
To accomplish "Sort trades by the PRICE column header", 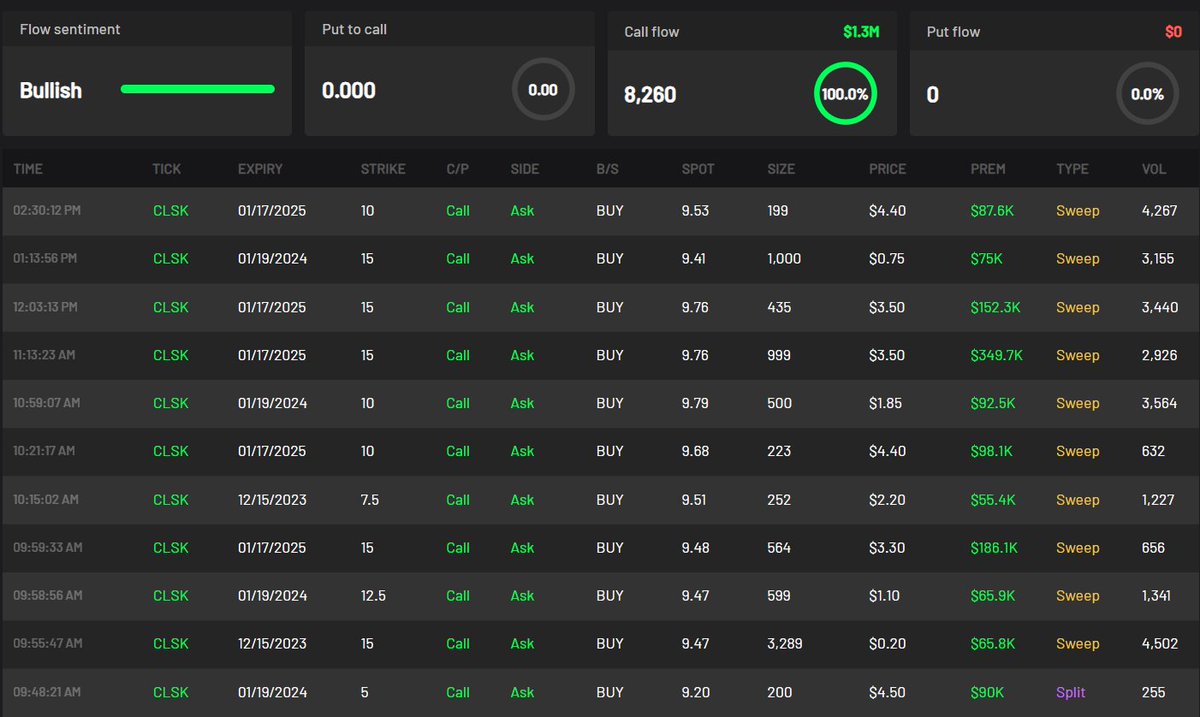I will click(x=887, y=168).
